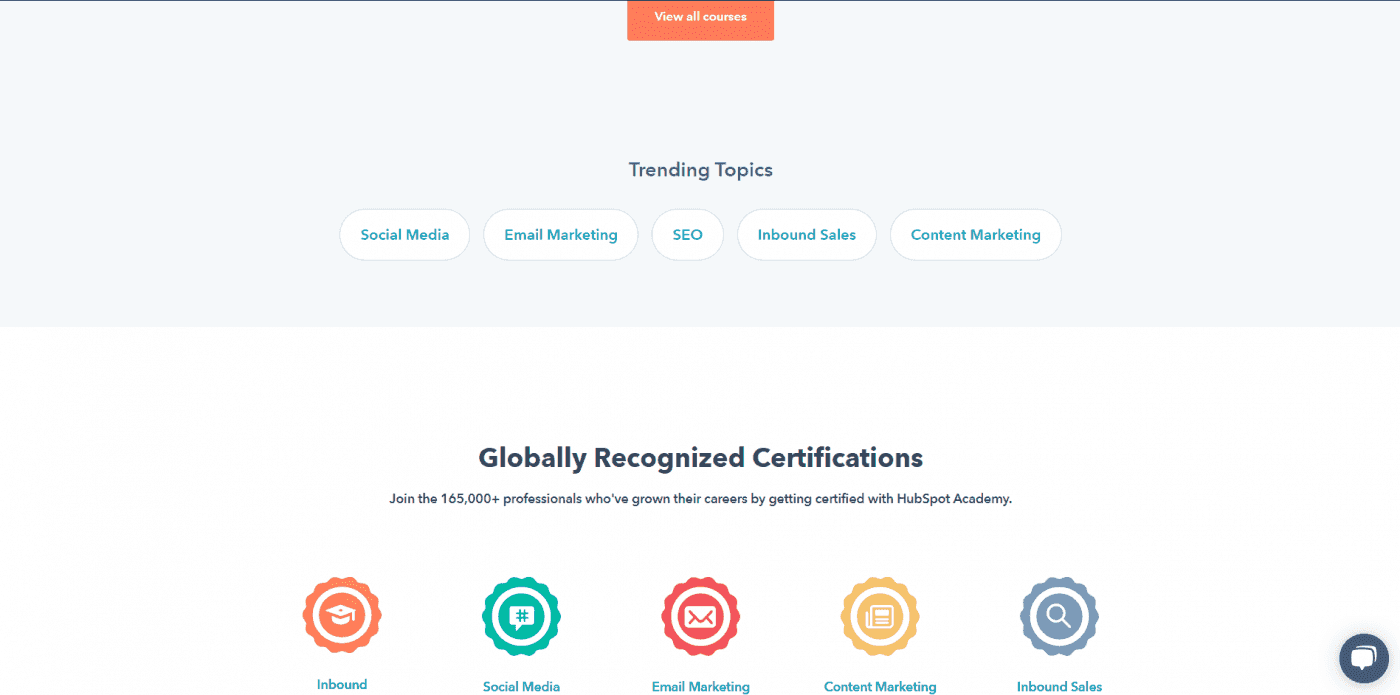Click the Inbound Sales certification badge icon
The height and width of the screenshot is (695, 1400).
pos(1059,616)
